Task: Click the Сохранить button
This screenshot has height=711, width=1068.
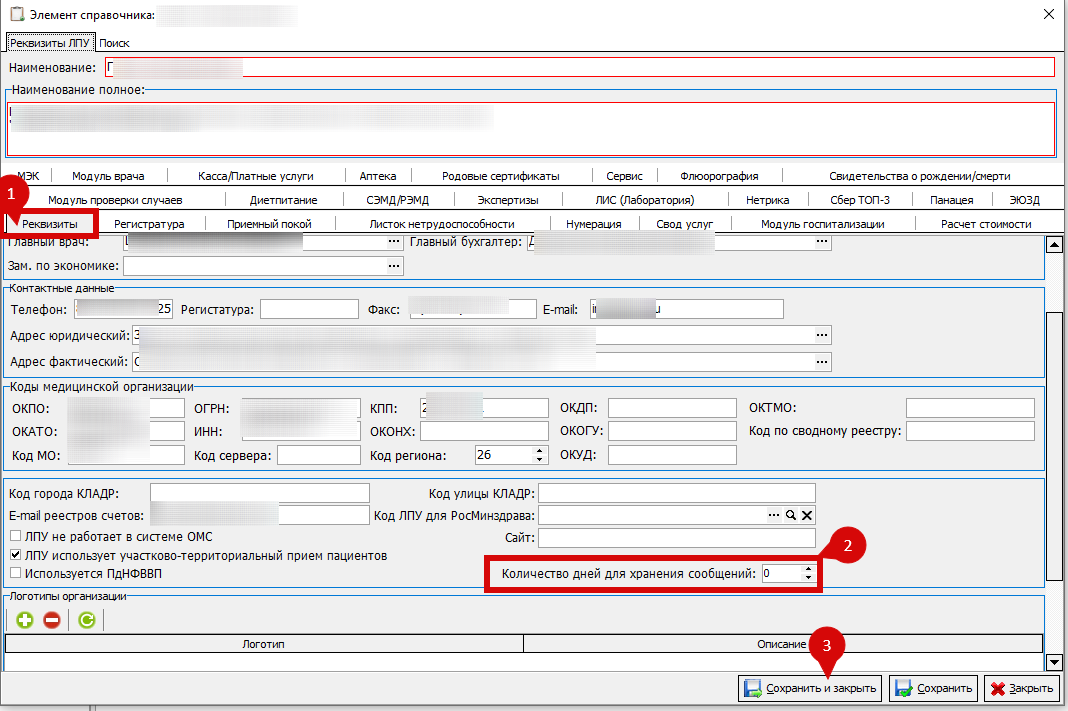Action: (x=934, y=689)
